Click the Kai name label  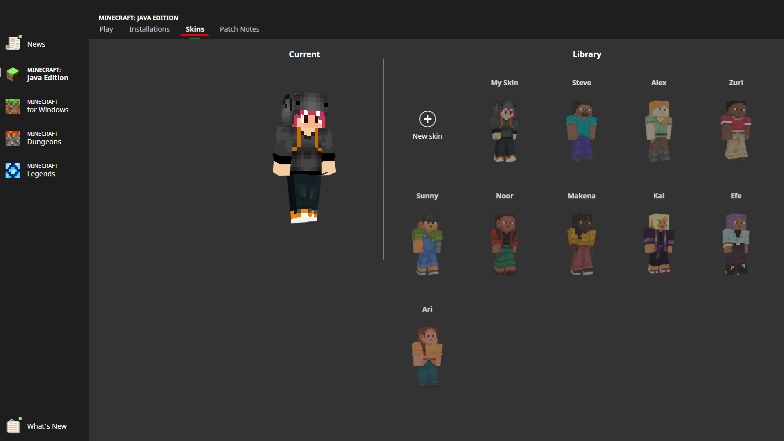658,196
